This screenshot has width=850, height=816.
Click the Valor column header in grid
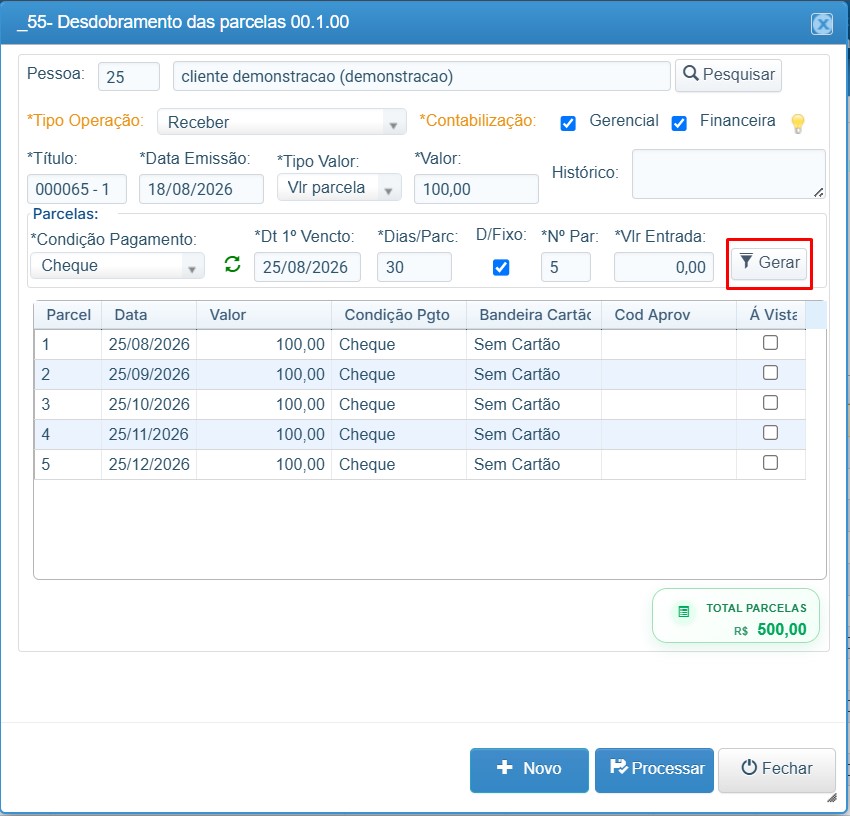[x=264, y=315]
